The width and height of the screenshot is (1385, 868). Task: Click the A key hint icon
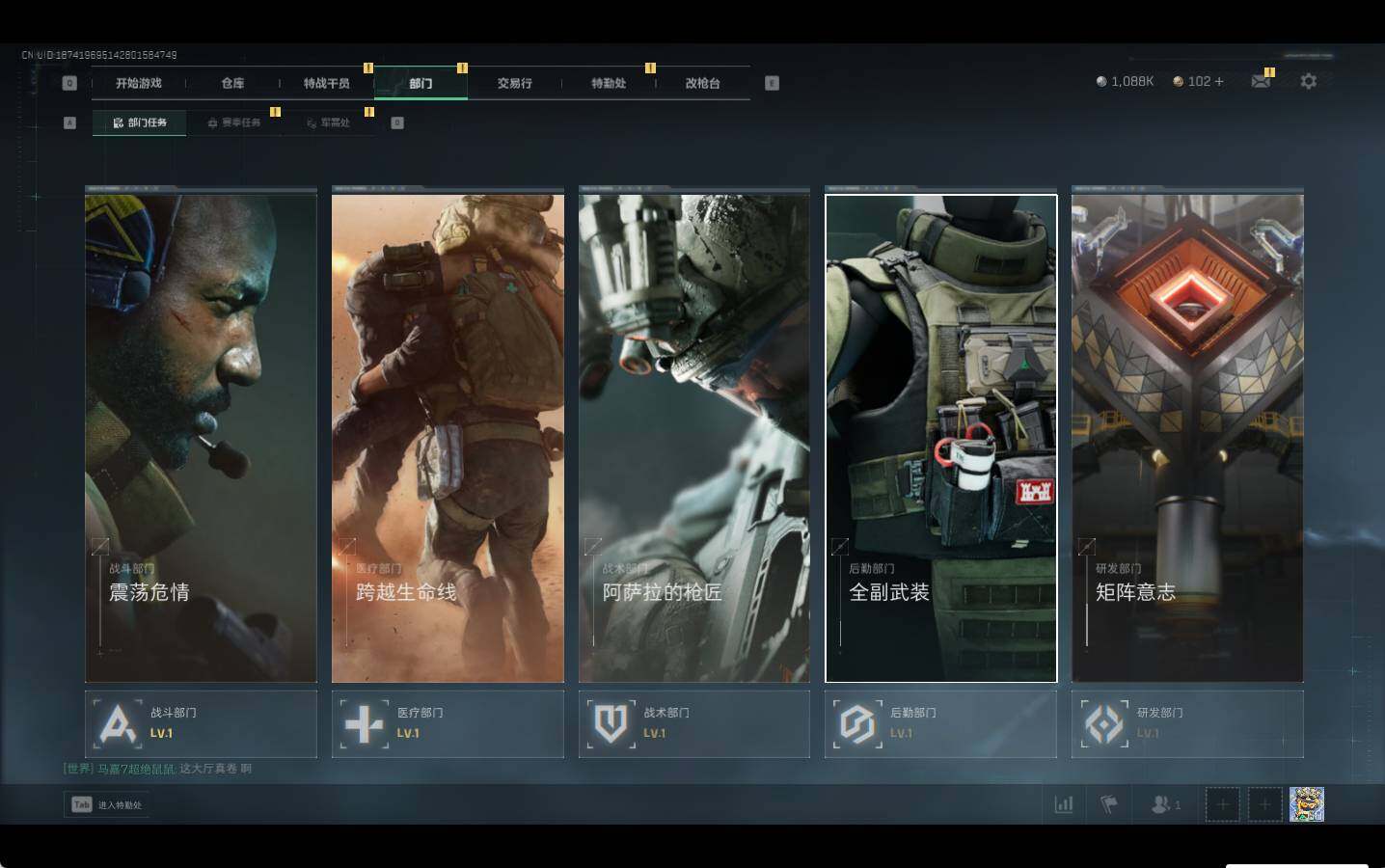coord(69,122)
